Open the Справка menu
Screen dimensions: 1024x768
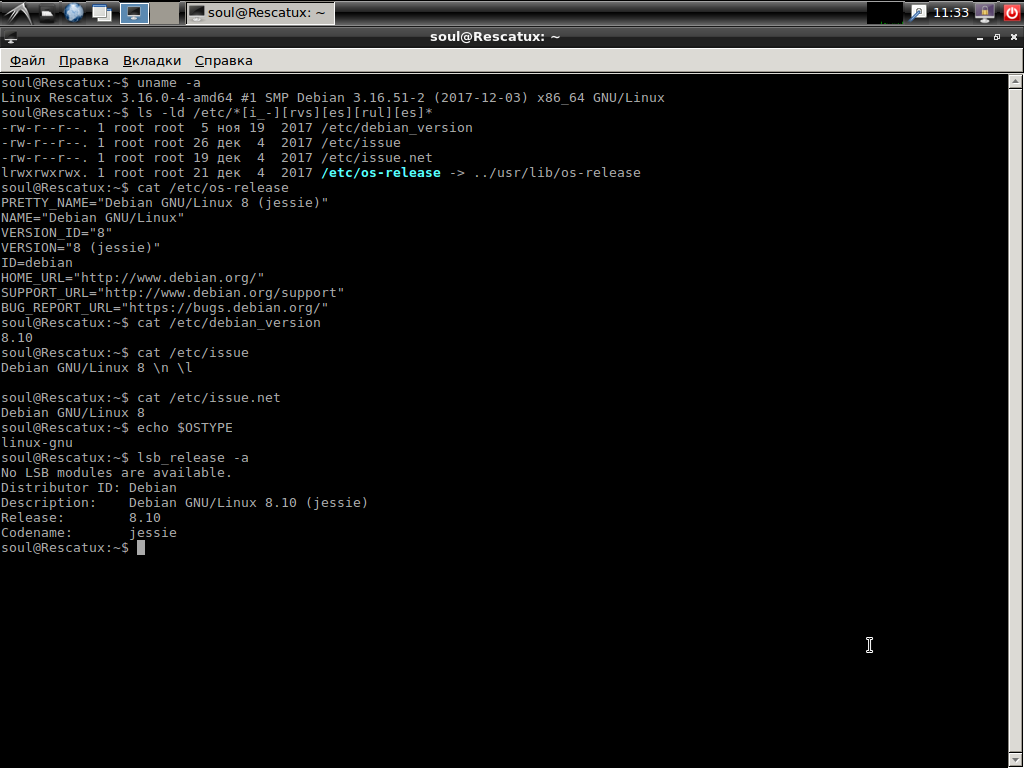pos(223,61)
